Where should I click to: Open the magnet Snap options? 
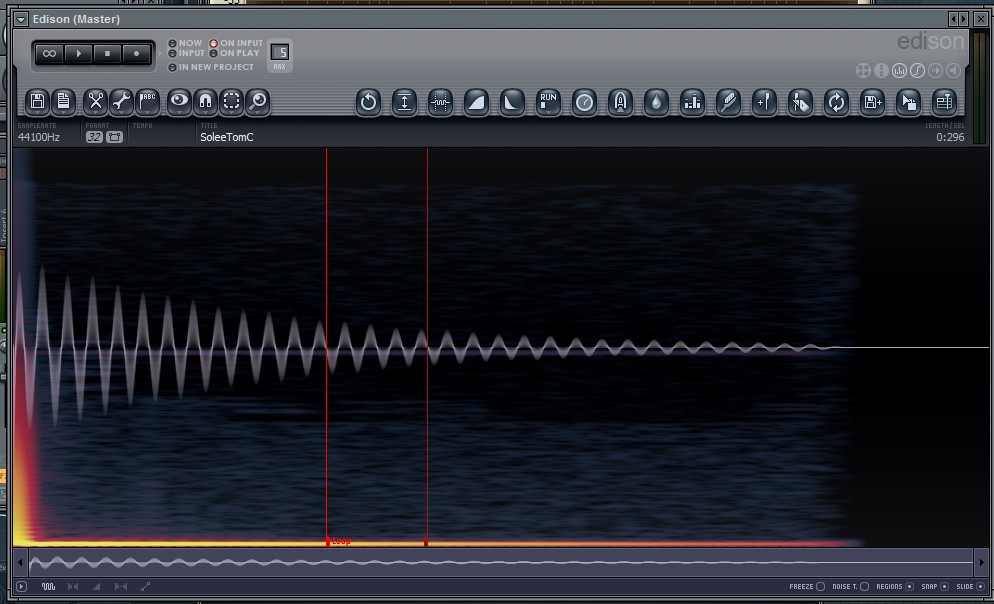click(x=205, y=101)
